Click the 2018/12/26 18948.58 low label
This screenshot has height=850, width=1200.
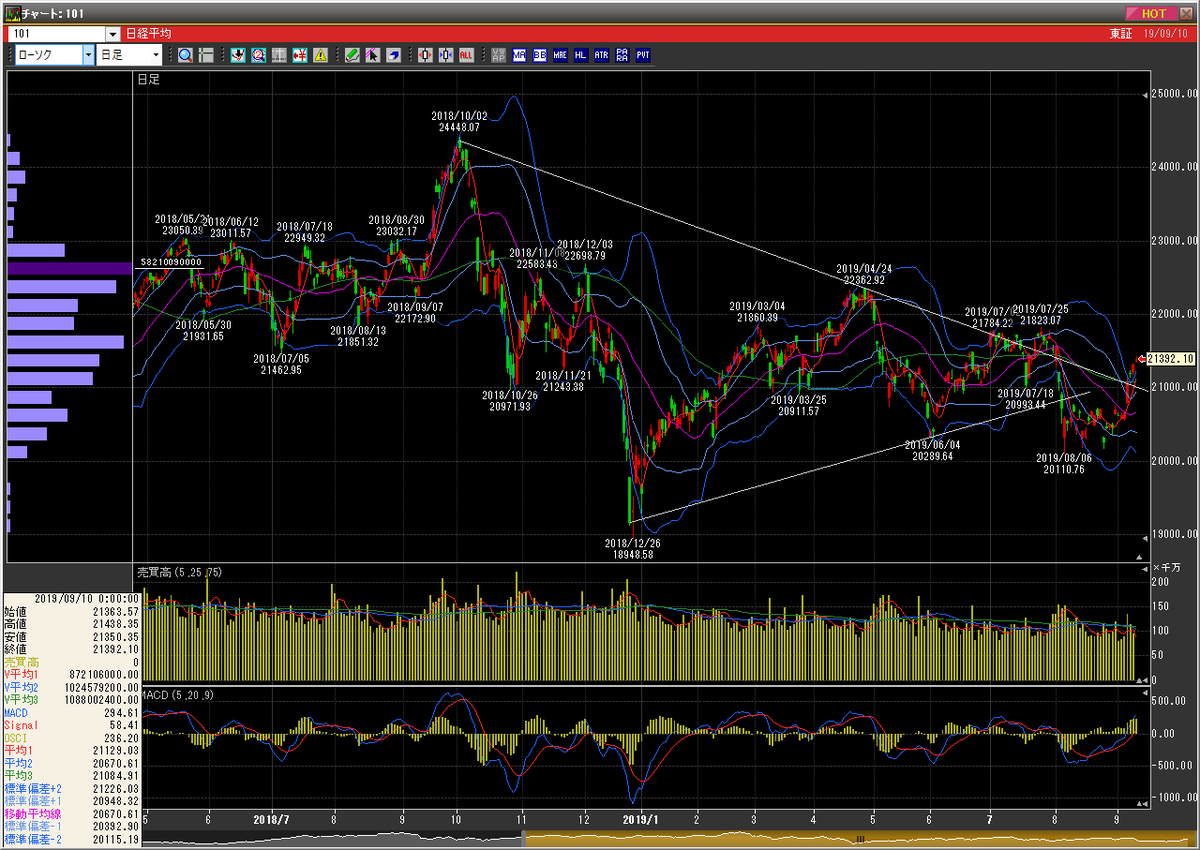[x=633, y=548]
